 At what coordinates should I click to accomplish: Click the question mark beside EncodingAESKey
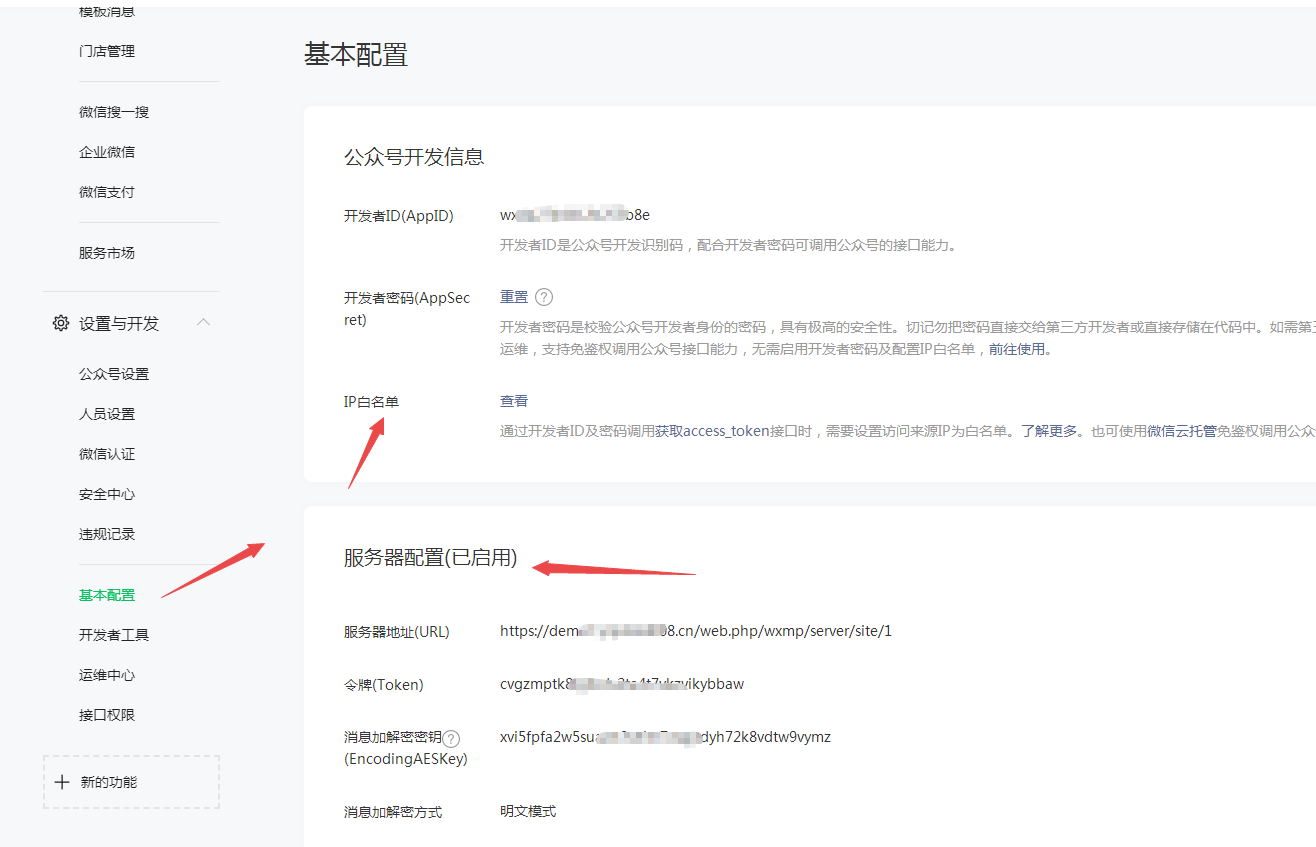coord(451,737)
